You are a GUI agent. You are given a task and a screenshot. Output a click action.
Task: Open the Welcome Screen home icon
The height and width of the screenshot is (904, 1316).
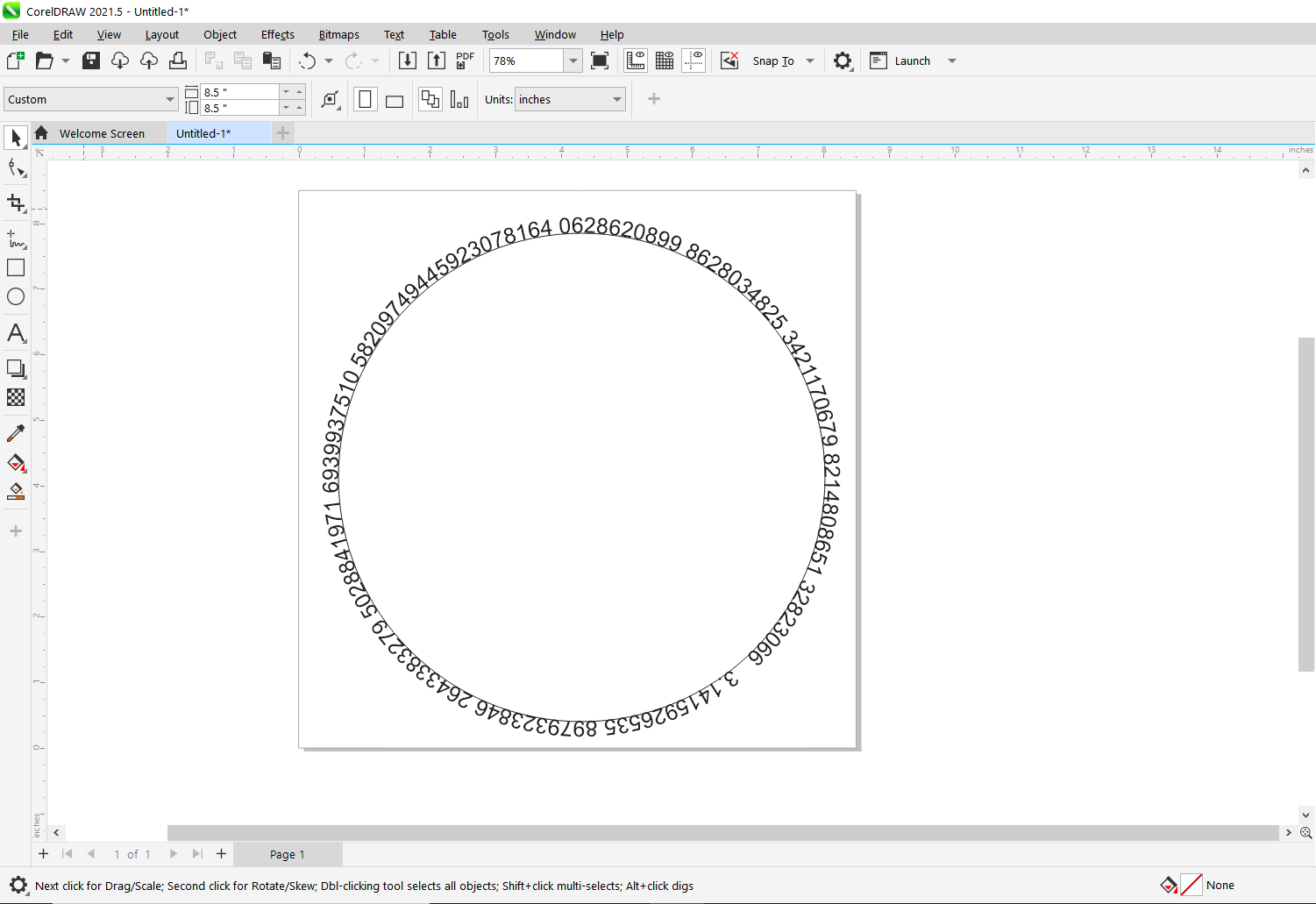point(41,133)
